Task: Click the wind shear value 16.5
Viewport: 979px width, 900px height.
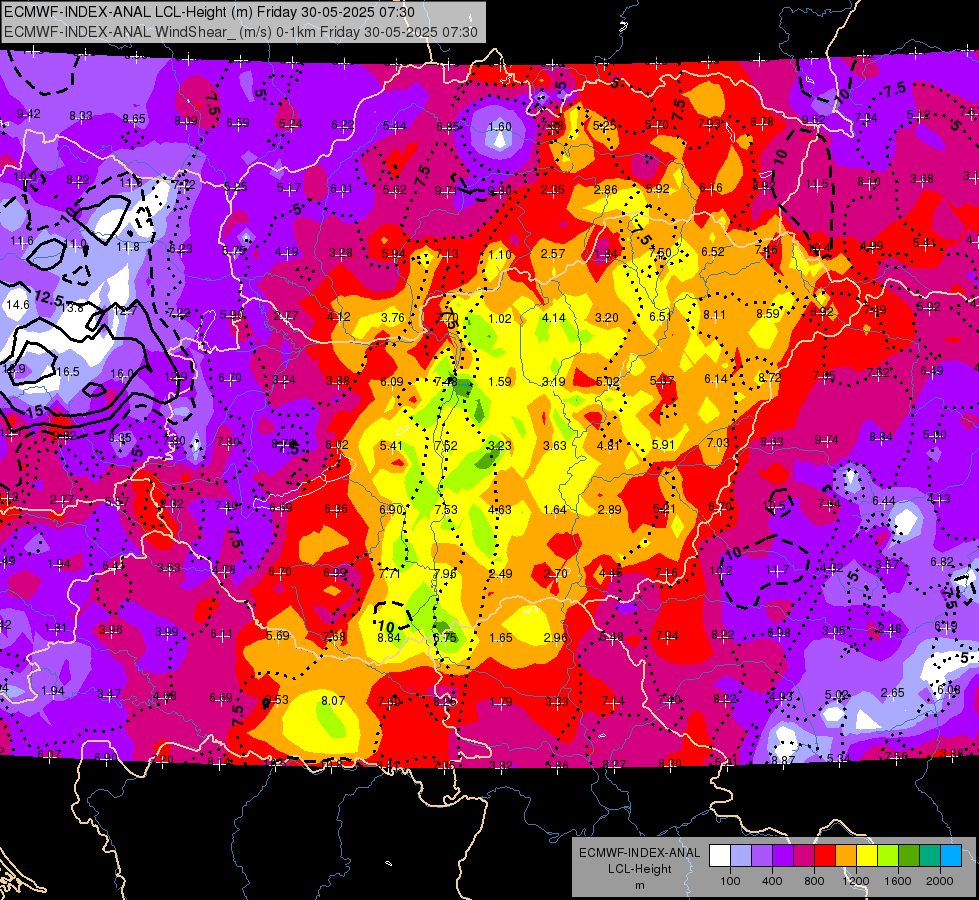Action: point(68,372)
